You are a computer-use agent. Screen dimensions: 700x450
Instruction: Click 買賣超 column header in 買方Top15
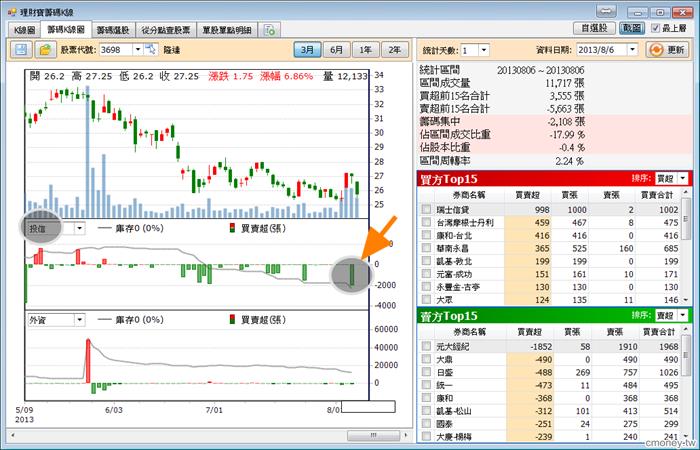(527, 195)
